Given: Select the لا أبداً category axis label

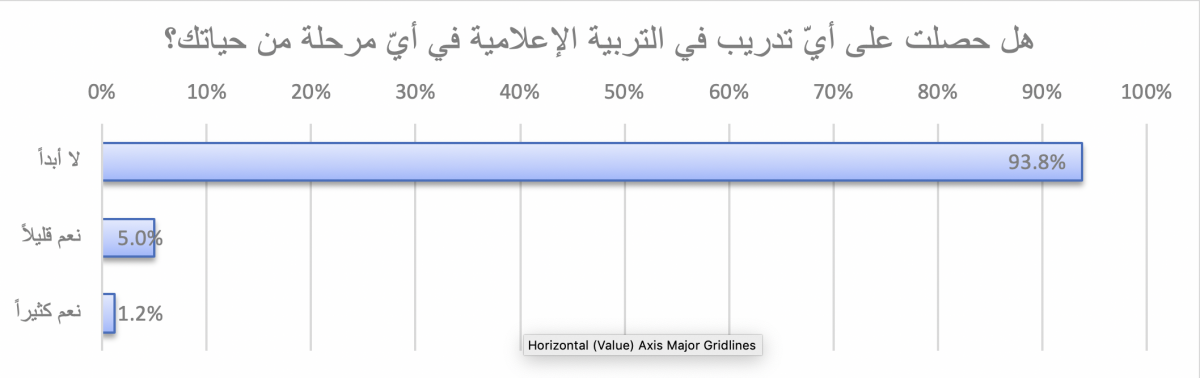Looking at the screenshot, I should point(64,162).
